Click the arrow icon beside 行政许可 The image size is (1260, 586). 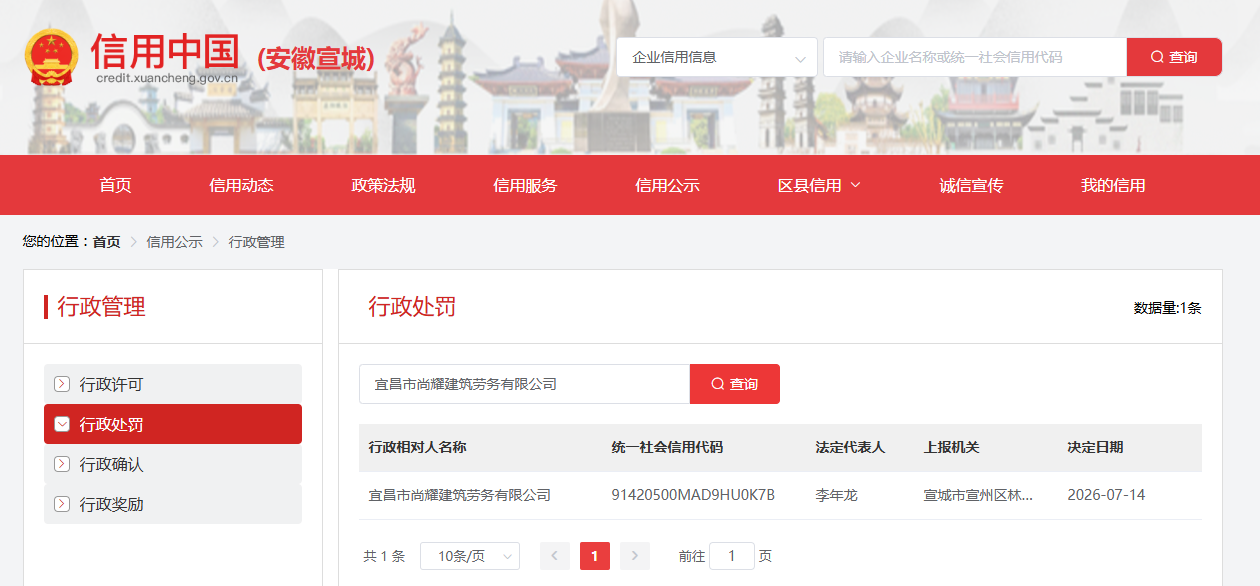(62, 384)
